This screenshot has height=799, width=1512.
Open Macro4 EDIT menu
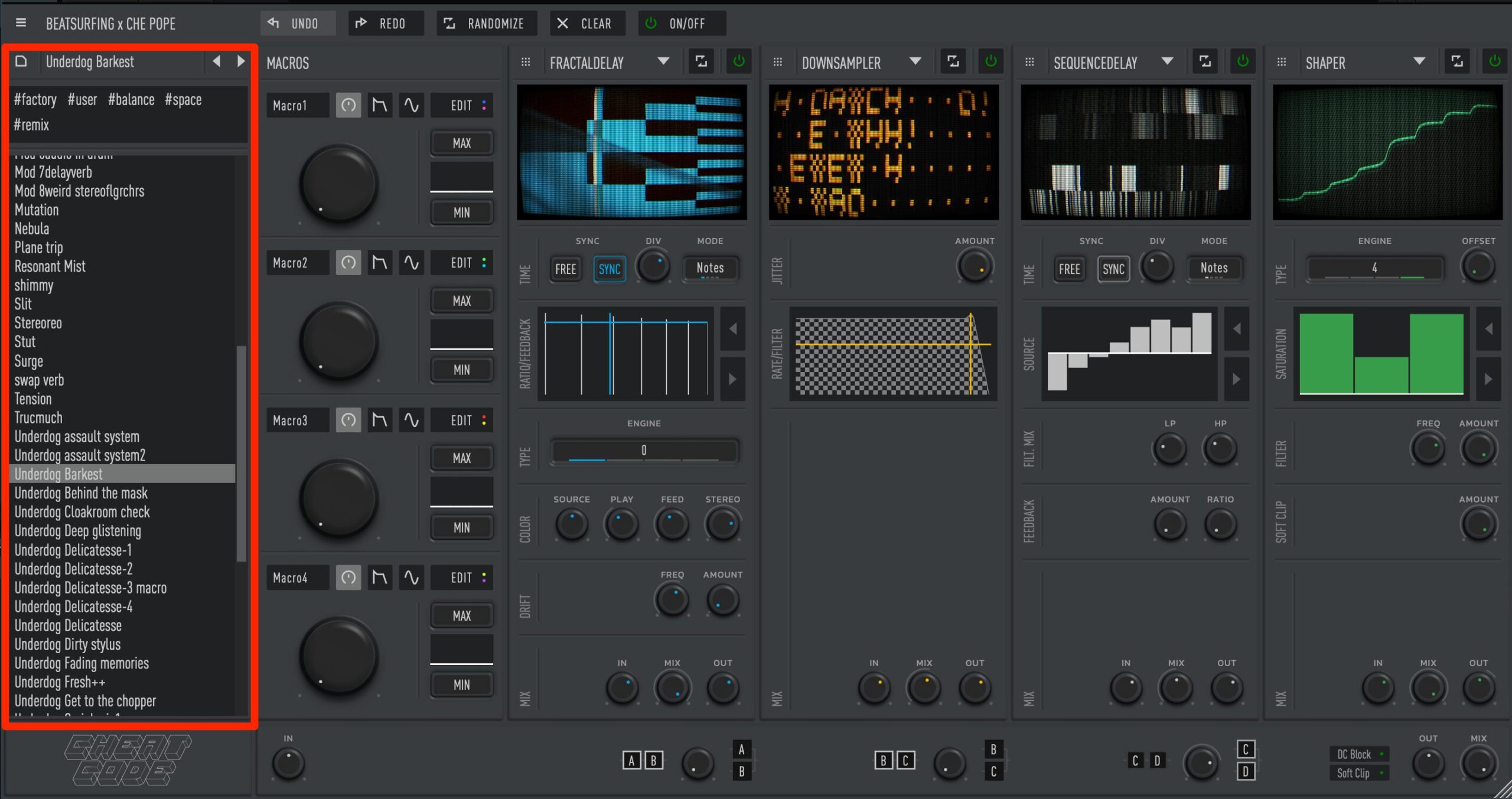[x=462, y=577]
